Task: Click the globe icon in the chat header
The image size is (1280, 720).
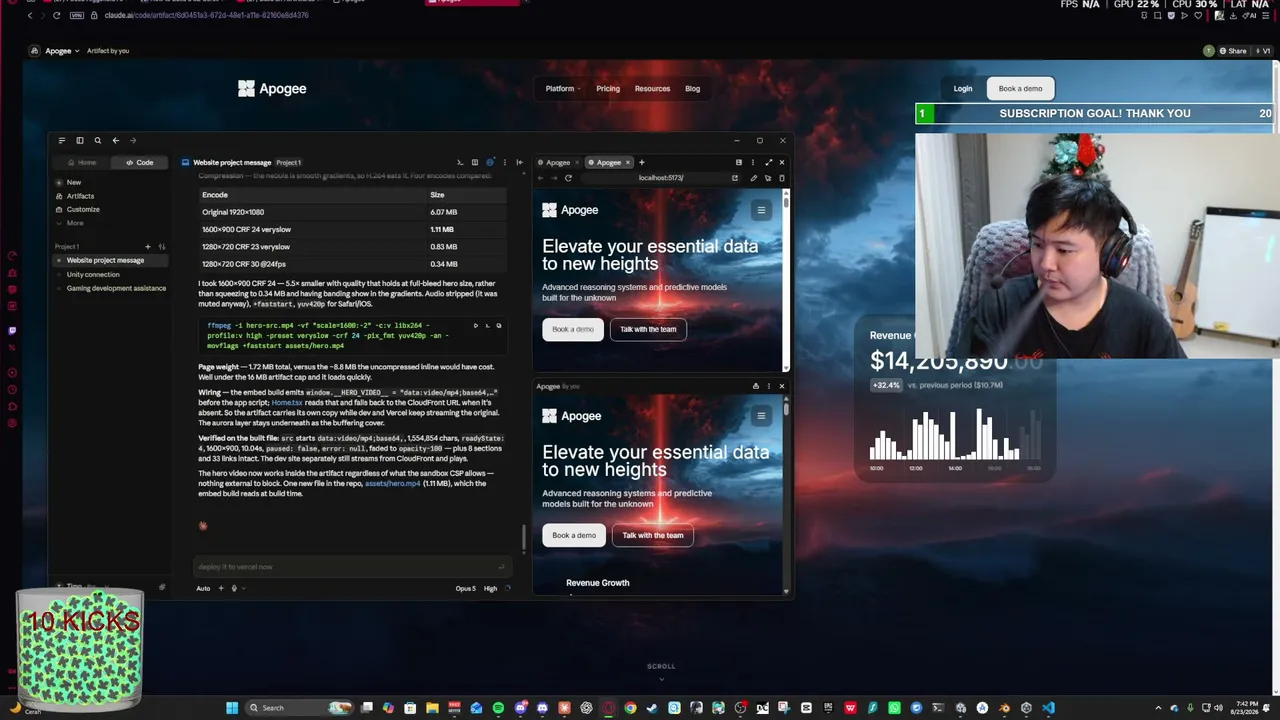Action: click(x=490, y=162)
